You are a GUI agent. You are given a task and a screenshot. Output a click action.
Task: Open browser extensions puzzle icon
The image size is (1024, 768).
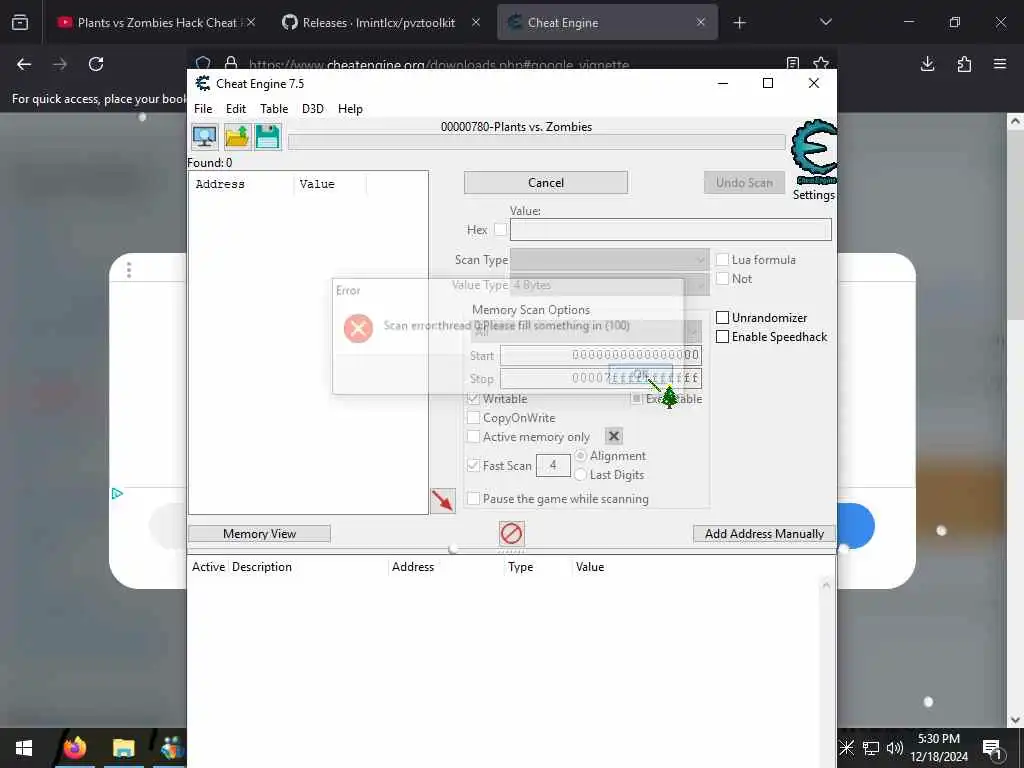(x=964, y=64)
